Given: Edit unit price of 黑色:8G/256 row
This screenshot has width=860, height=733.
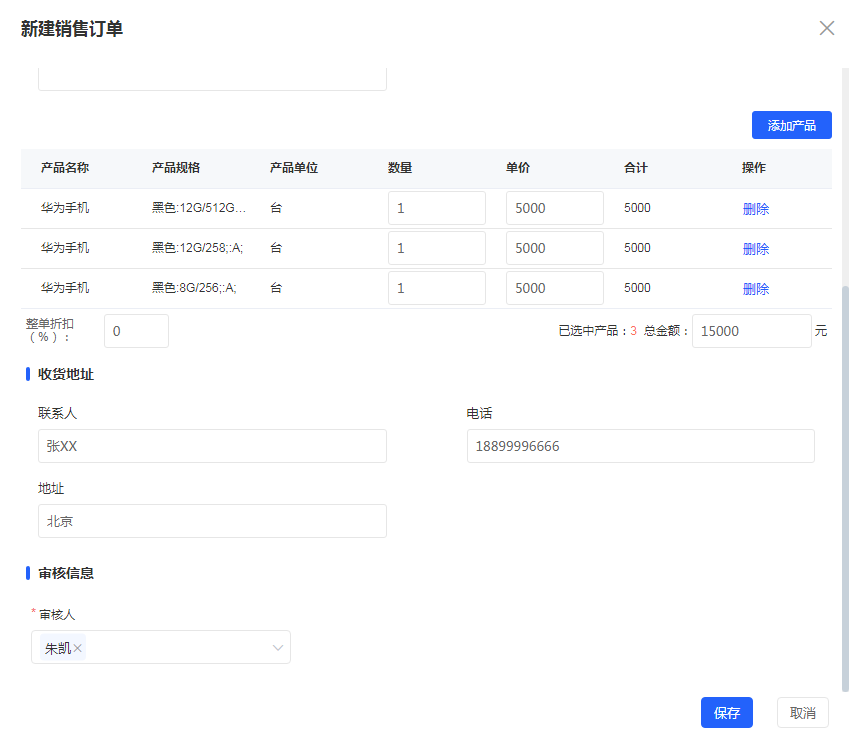Looking at the screenshot, I should pyautogui.click(x=555, y=288).
